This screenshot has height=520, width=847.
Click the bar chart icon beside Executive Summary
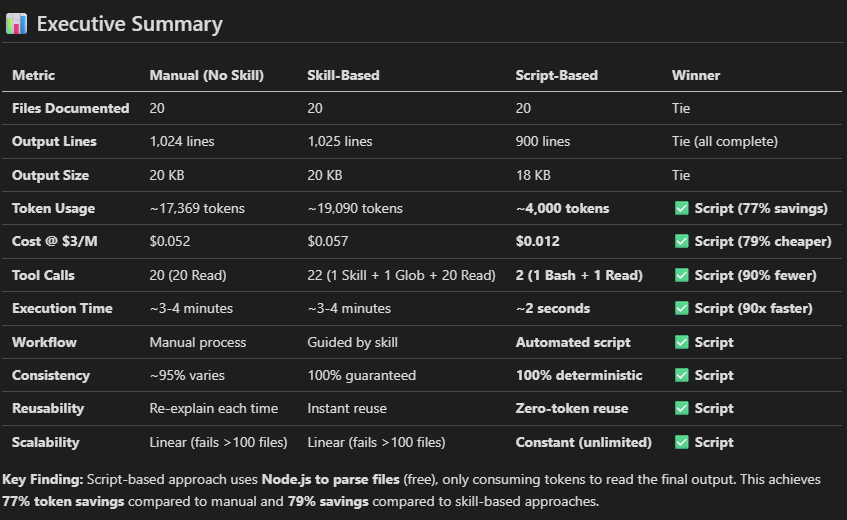tap(16, 24)
